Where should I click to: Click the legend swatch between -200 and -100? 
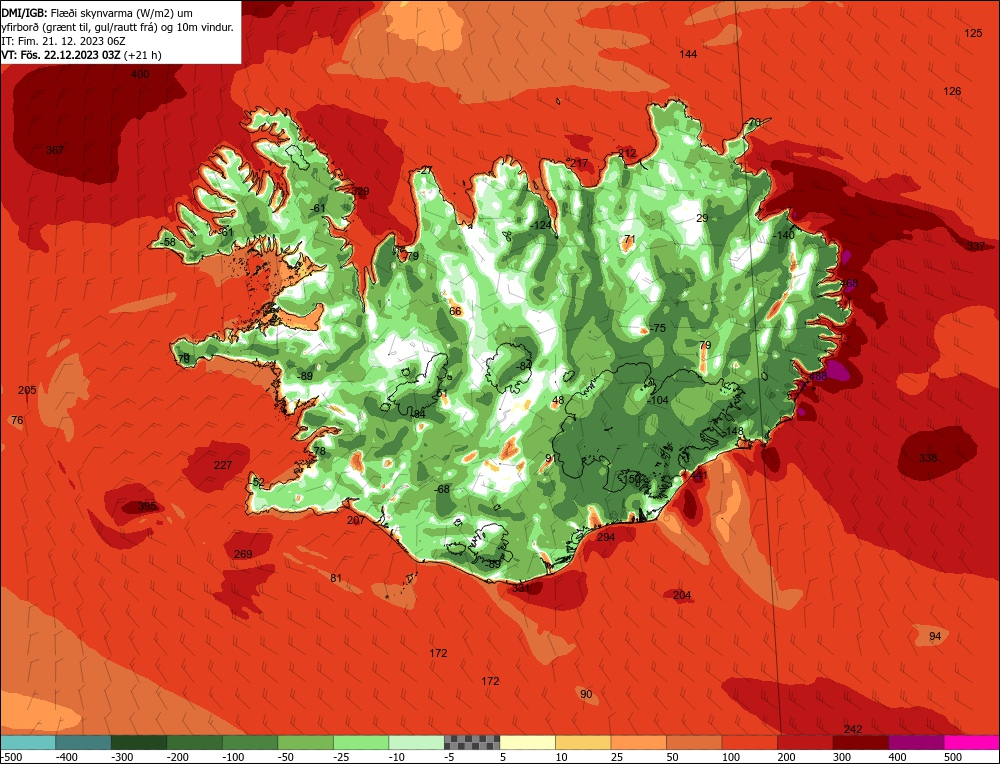(195, 742)
